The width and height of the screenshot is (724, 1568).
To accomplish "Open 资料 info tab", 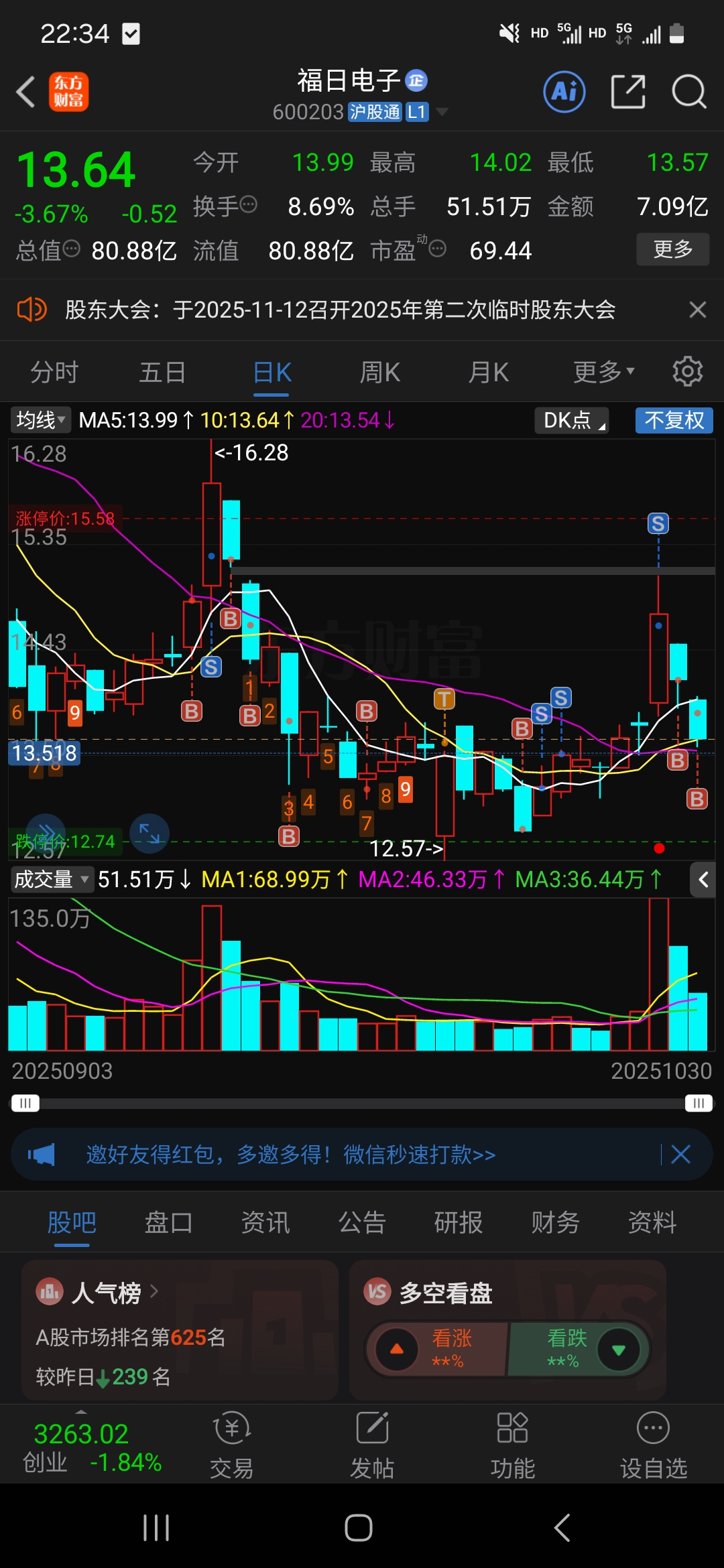I will 652,1223.
